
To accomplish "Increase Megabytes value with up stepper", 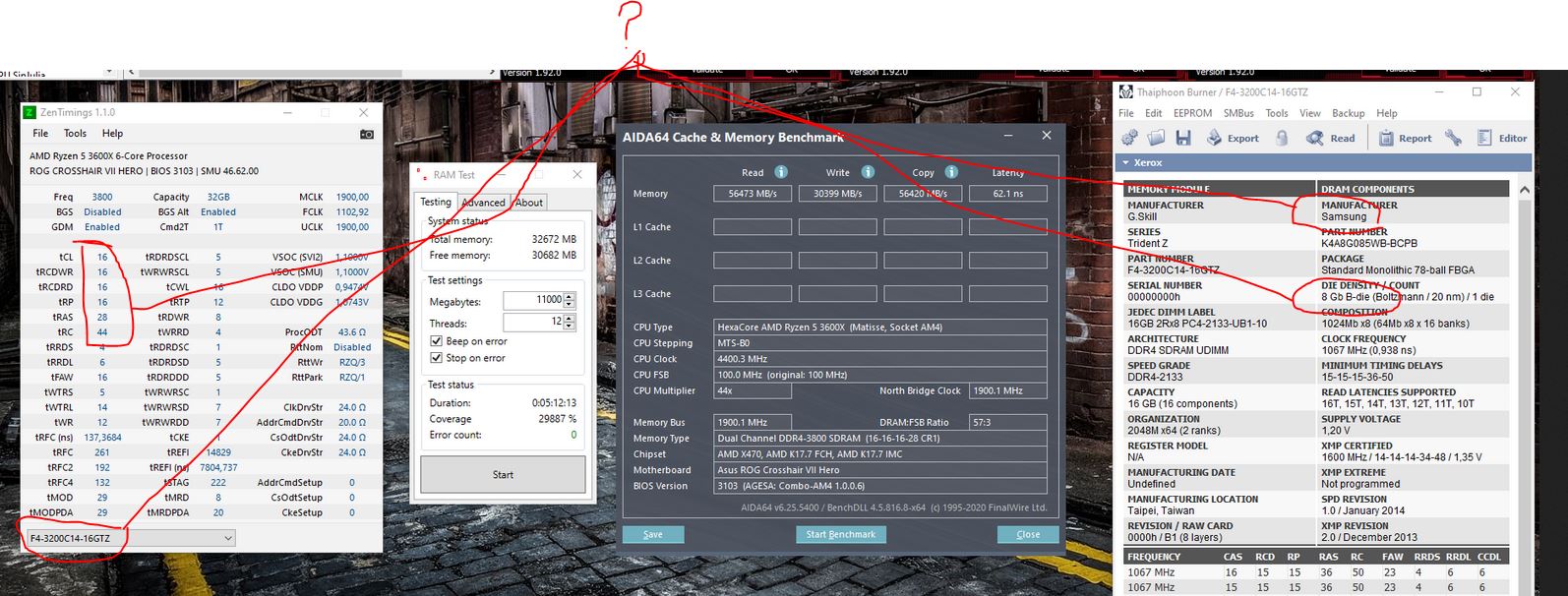I will 570,296.
